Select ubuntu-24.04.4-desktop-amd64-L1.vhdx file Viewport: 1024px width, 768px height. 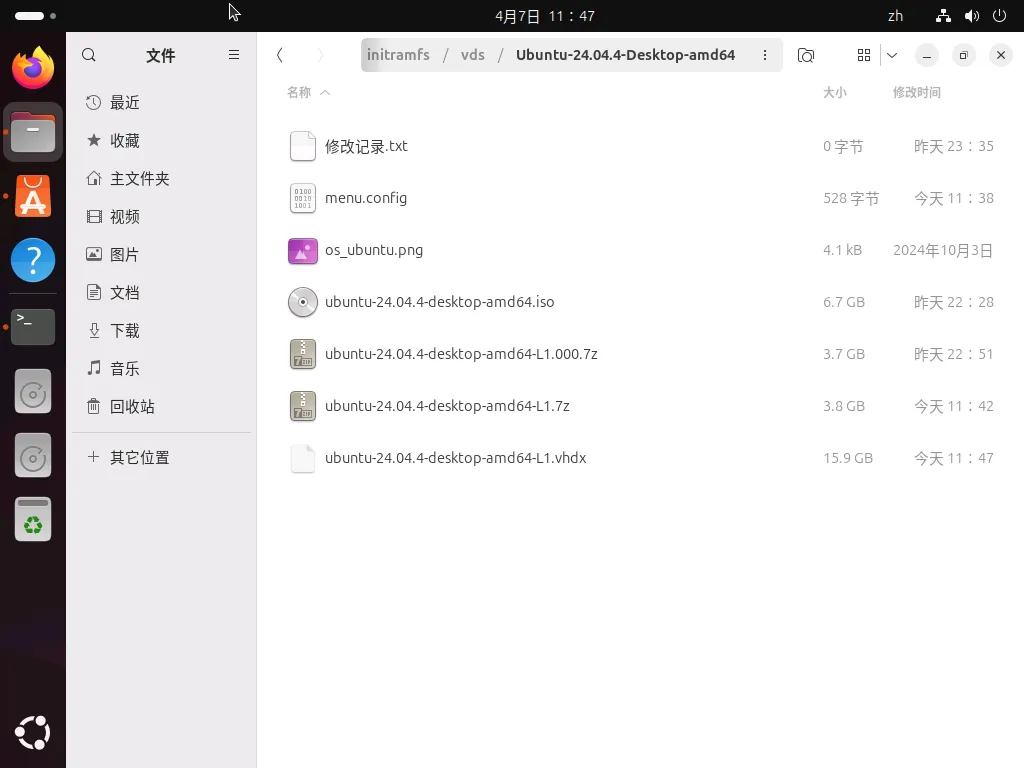(x=640, y=458)
